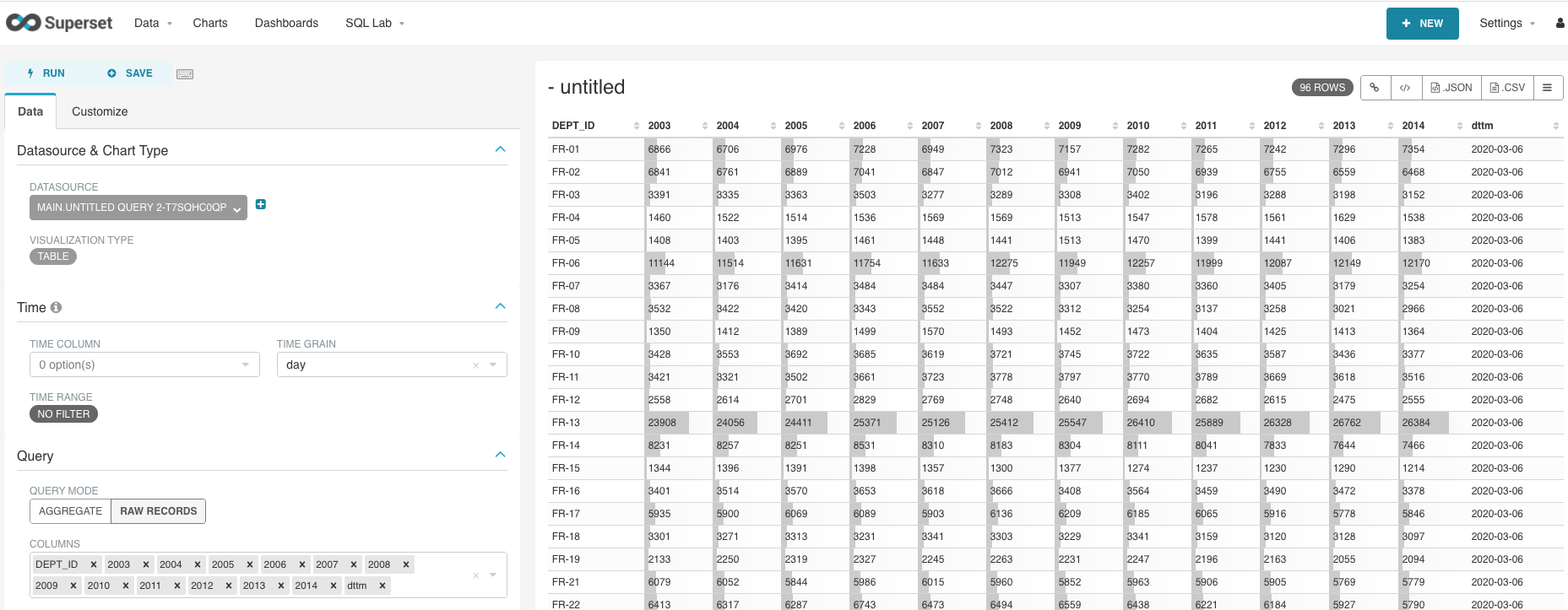The height and width of the screenshot is (610, 1568).
Task: Open the NO FILTER time range
Action: coord(63,414)
